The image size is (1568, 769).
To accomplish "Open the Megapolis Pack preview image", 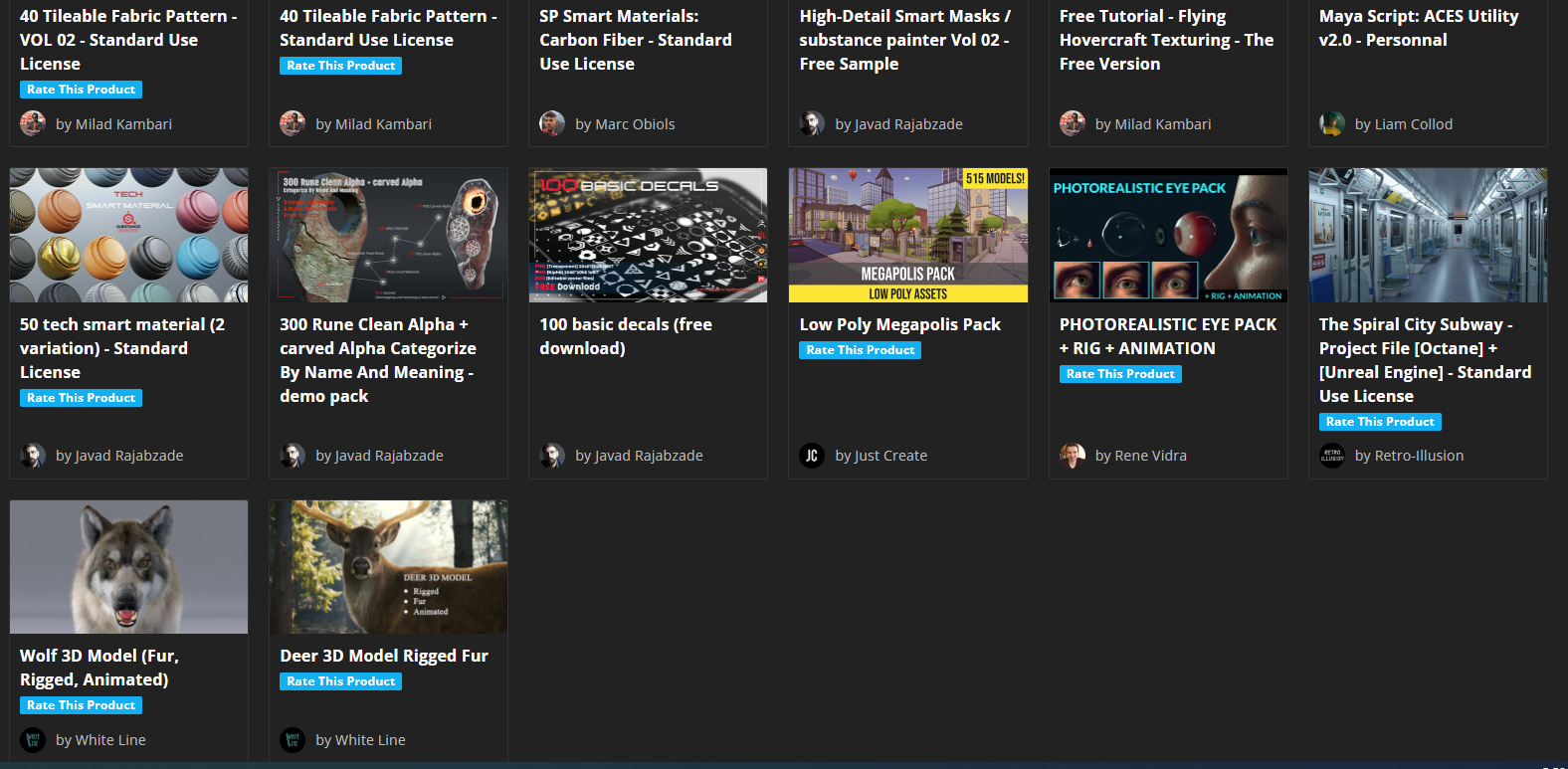I will point(907,235).
